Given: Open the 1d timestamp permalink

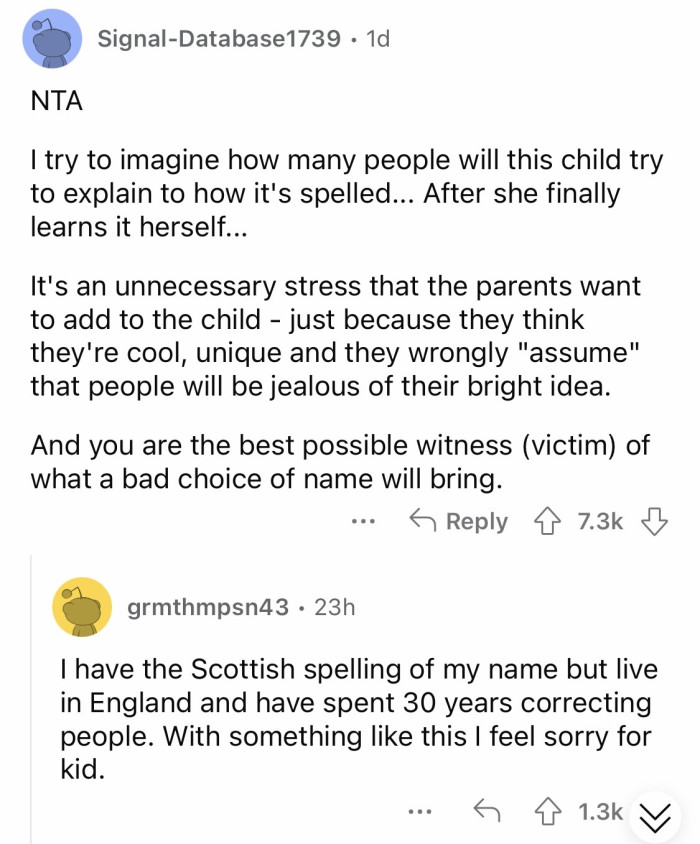Looking at the screenshot, I should [378, 39].
